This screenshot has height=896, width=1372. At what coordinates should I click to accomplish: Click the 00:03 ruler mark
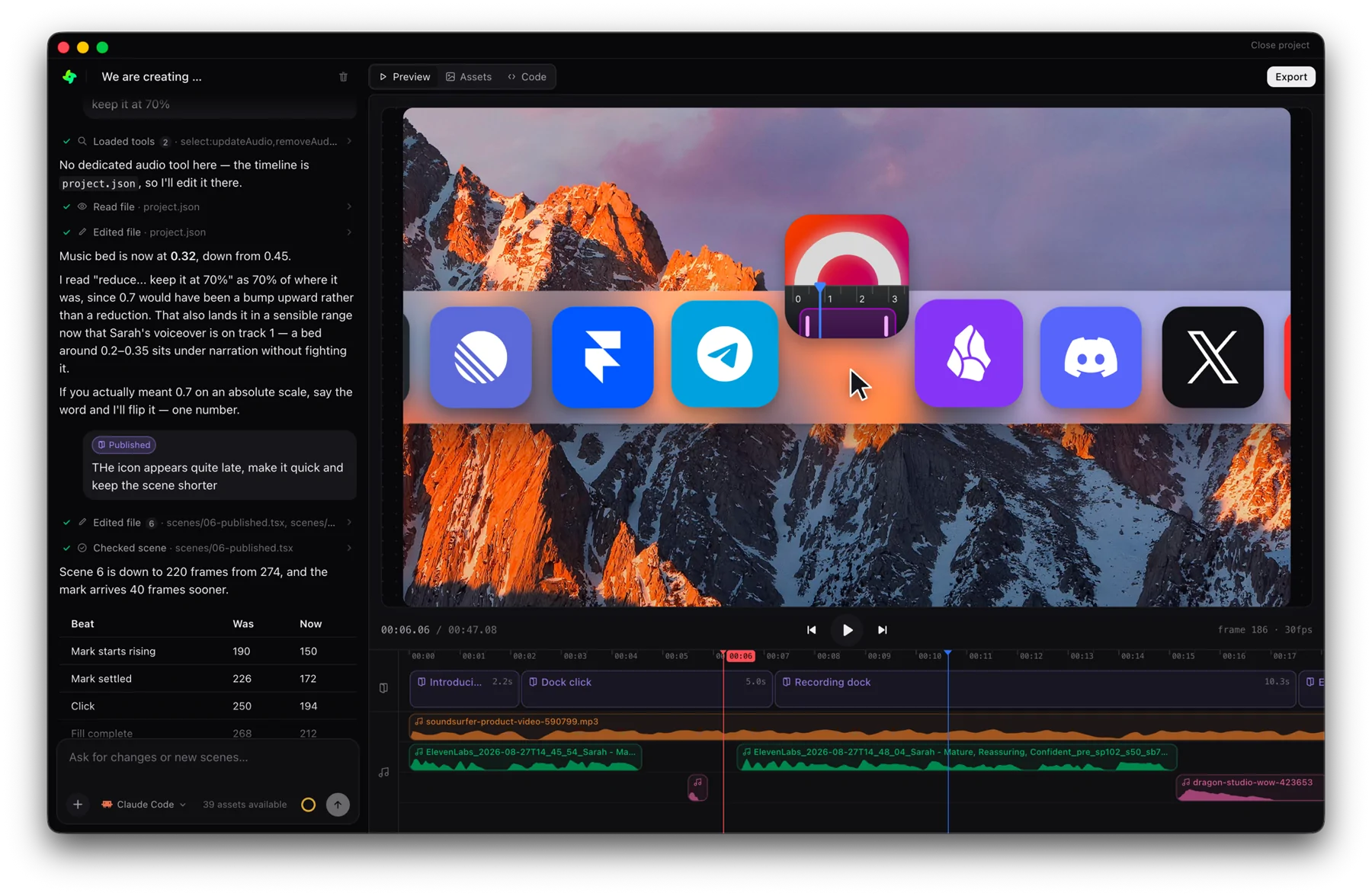click(575, 656)
